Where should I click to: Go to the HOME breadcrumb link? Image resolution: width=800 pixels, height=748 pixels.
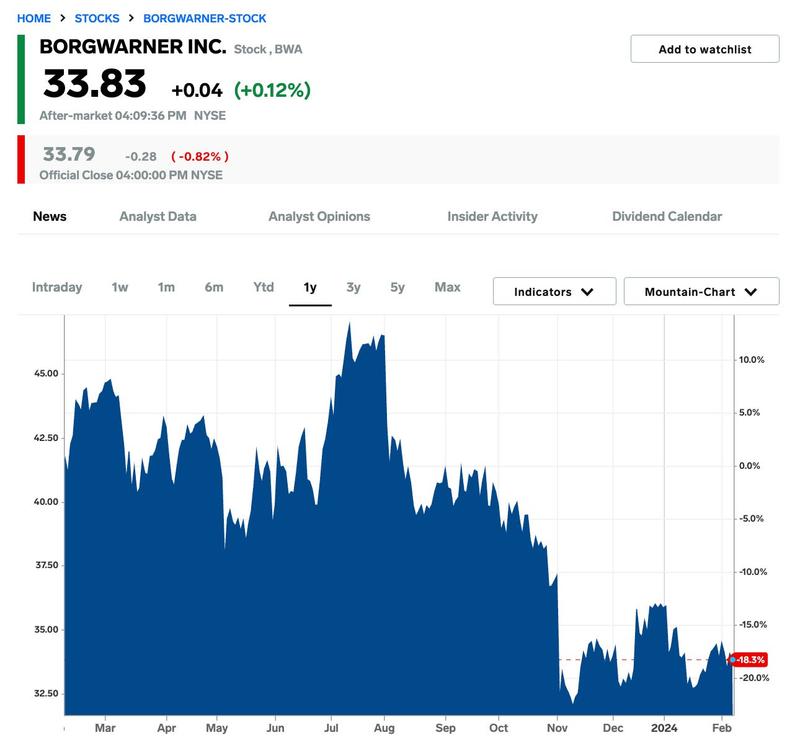click(34, 18)
